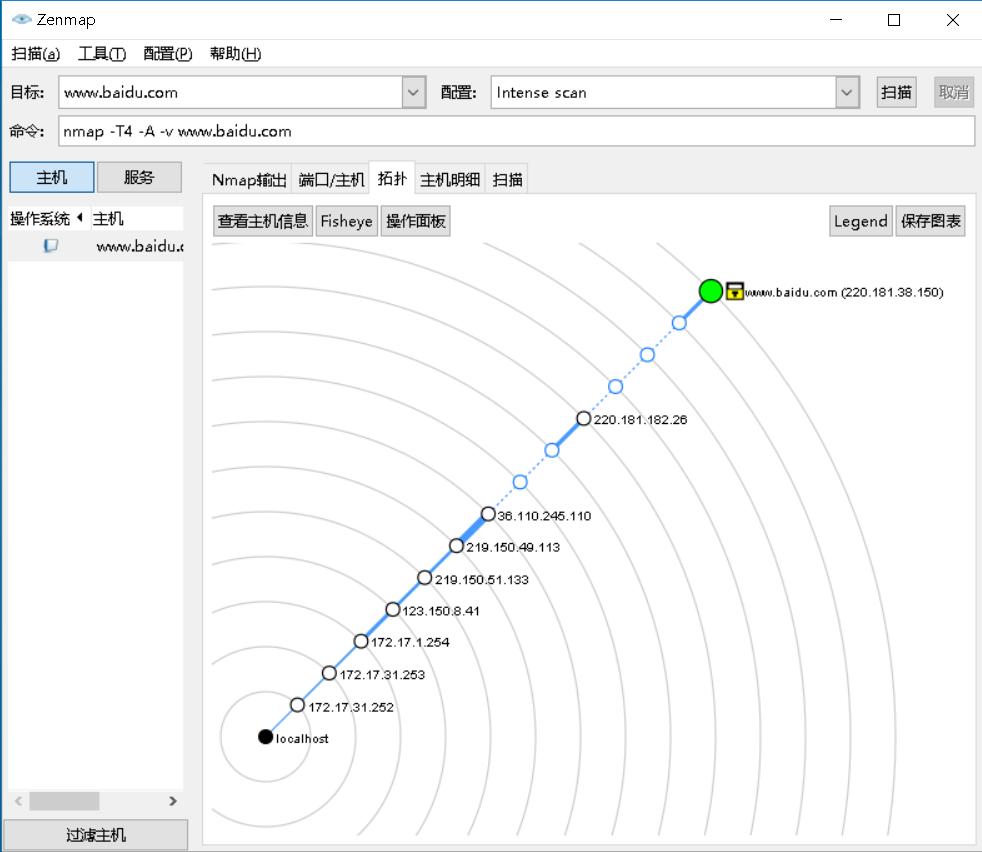The image size is (982, 852).
Task: Click the www.baidu.com (220.181.38.150) label
Action: tap(844, 292)
